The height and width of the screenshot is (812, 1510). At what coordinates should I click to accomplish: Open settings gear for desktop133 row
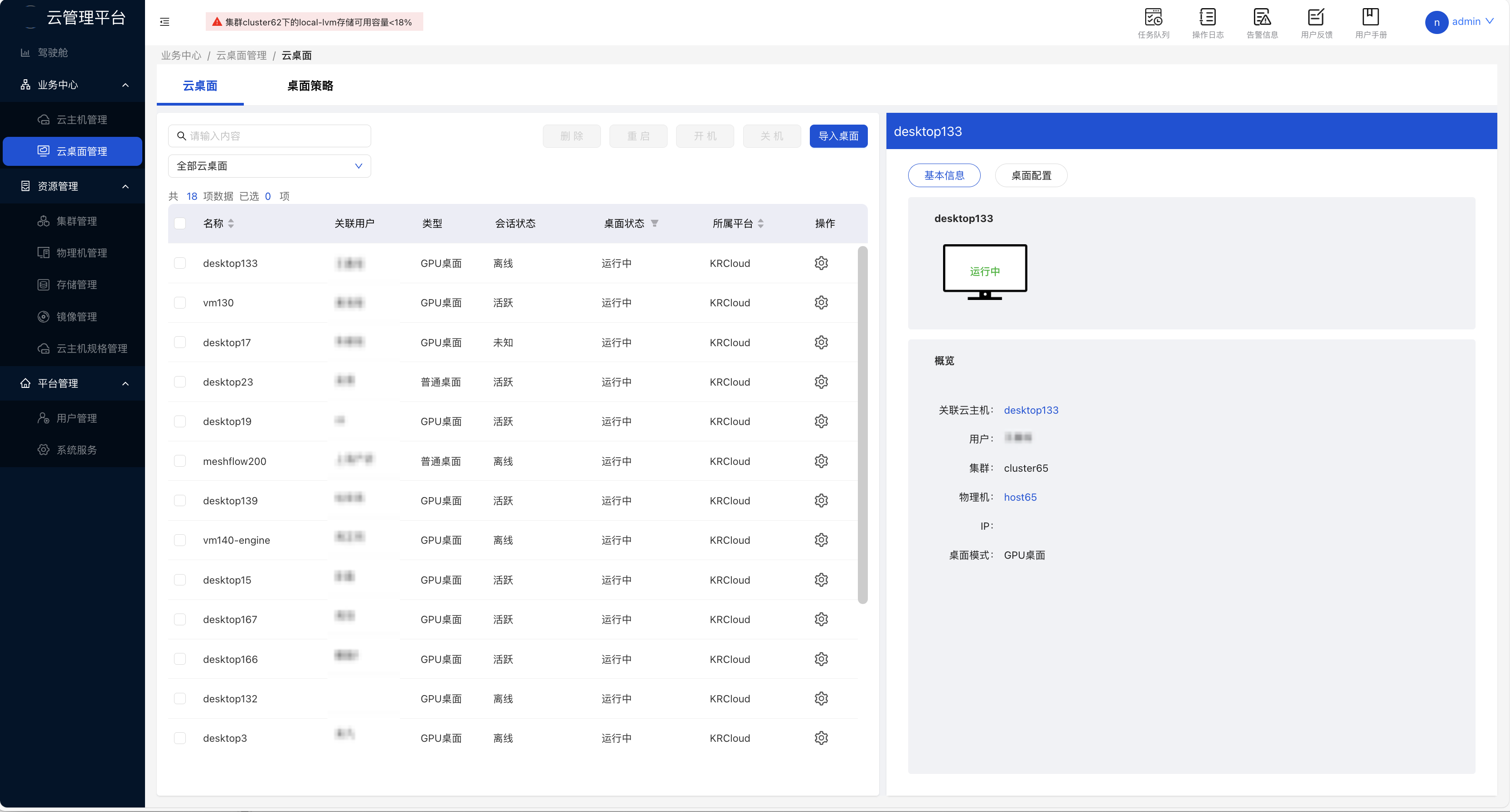coord(821,263)
